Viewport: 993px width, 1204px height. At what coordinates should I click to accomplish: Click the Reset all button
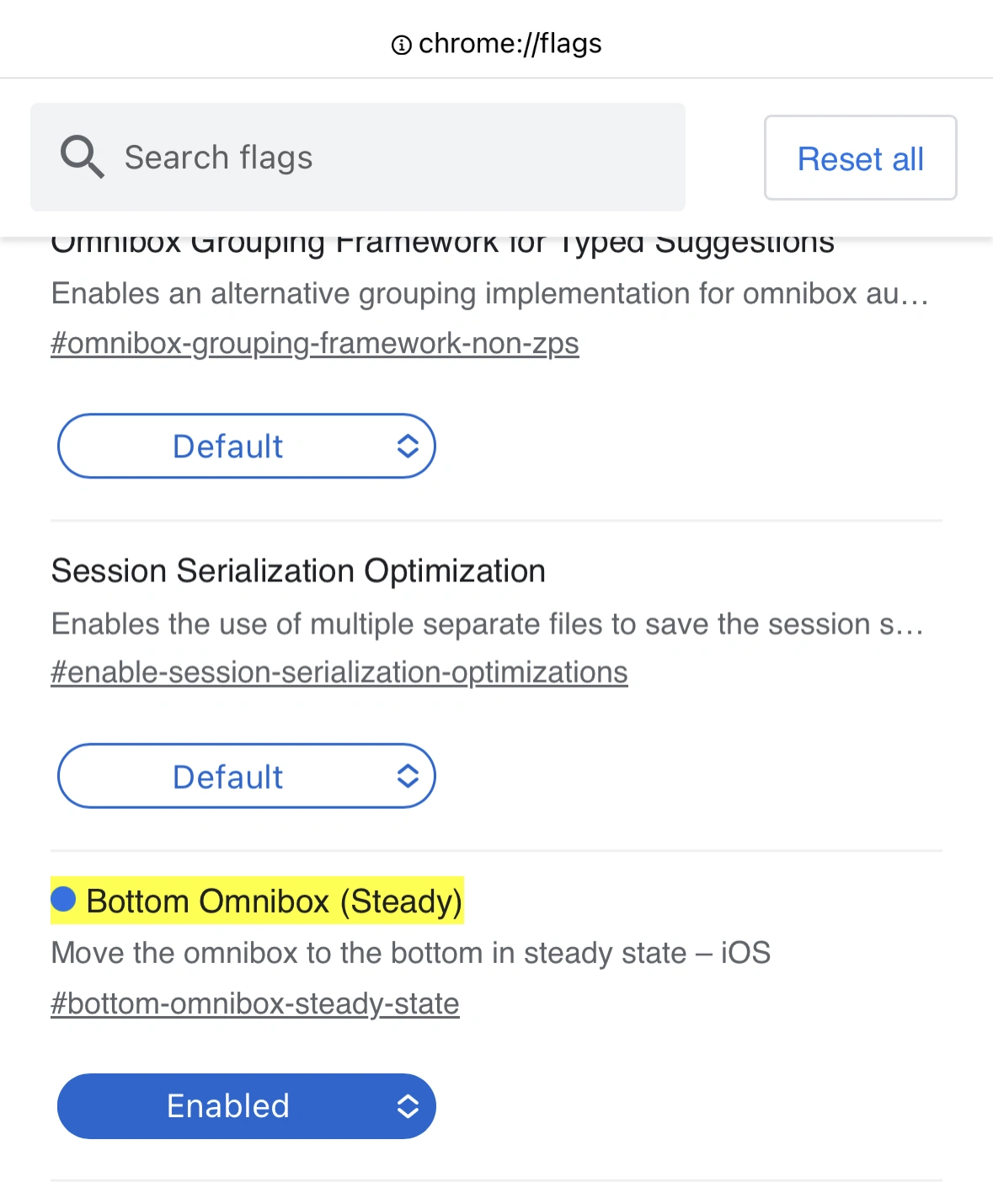tap(860, 158)
